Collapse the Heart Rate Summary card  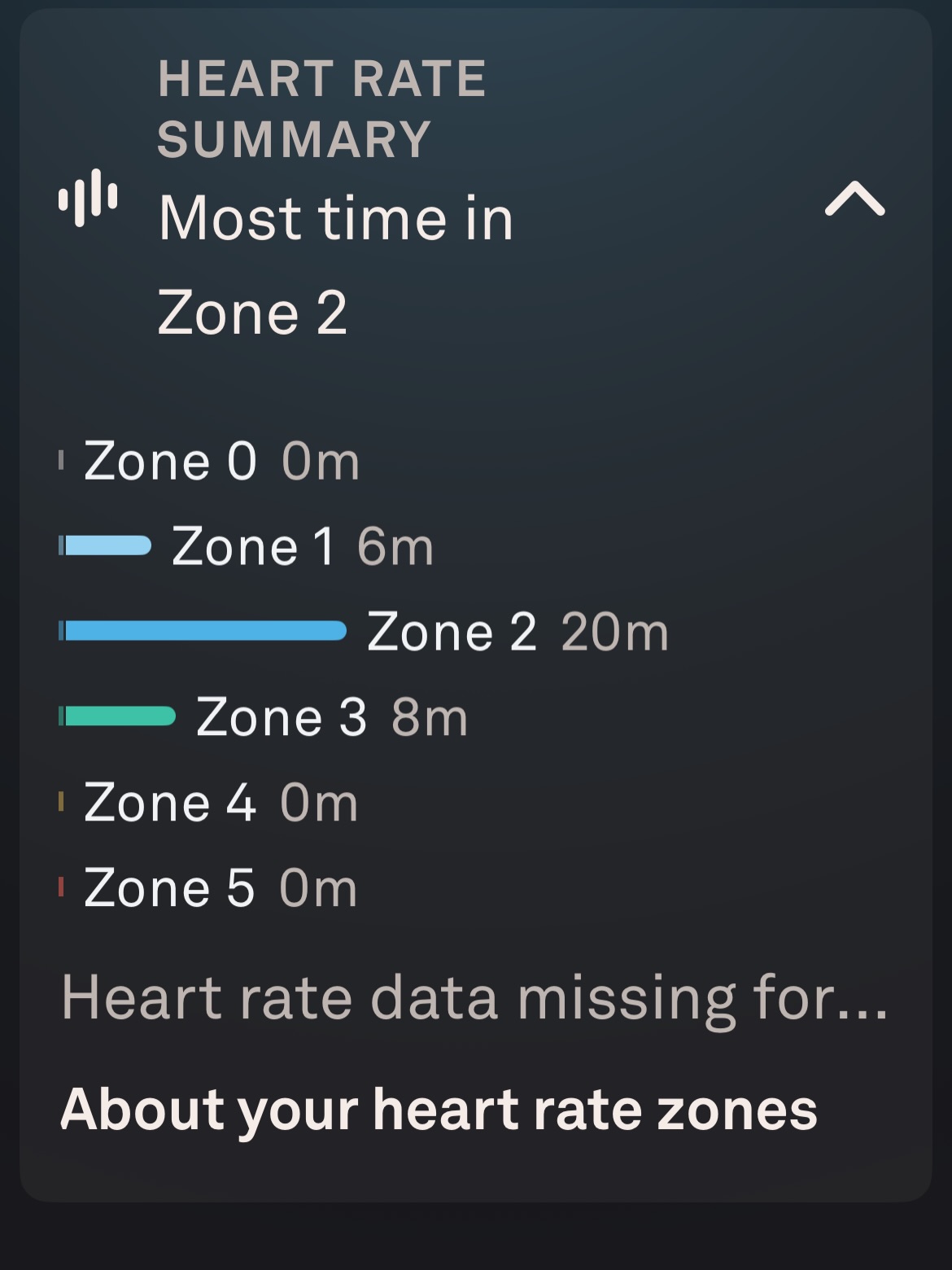click(x=854, y=199)
